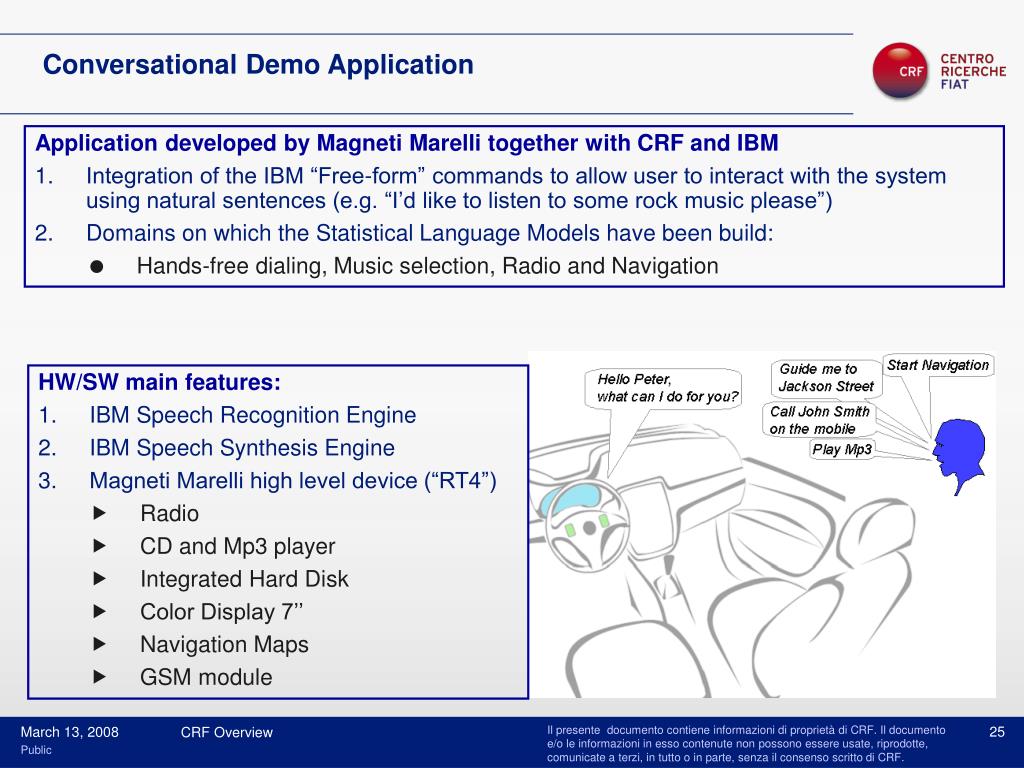Click the "Hands-free dialing, Music selection" bullet
This screenshot has height=768, width=1024.
click(x=428, y=266)
